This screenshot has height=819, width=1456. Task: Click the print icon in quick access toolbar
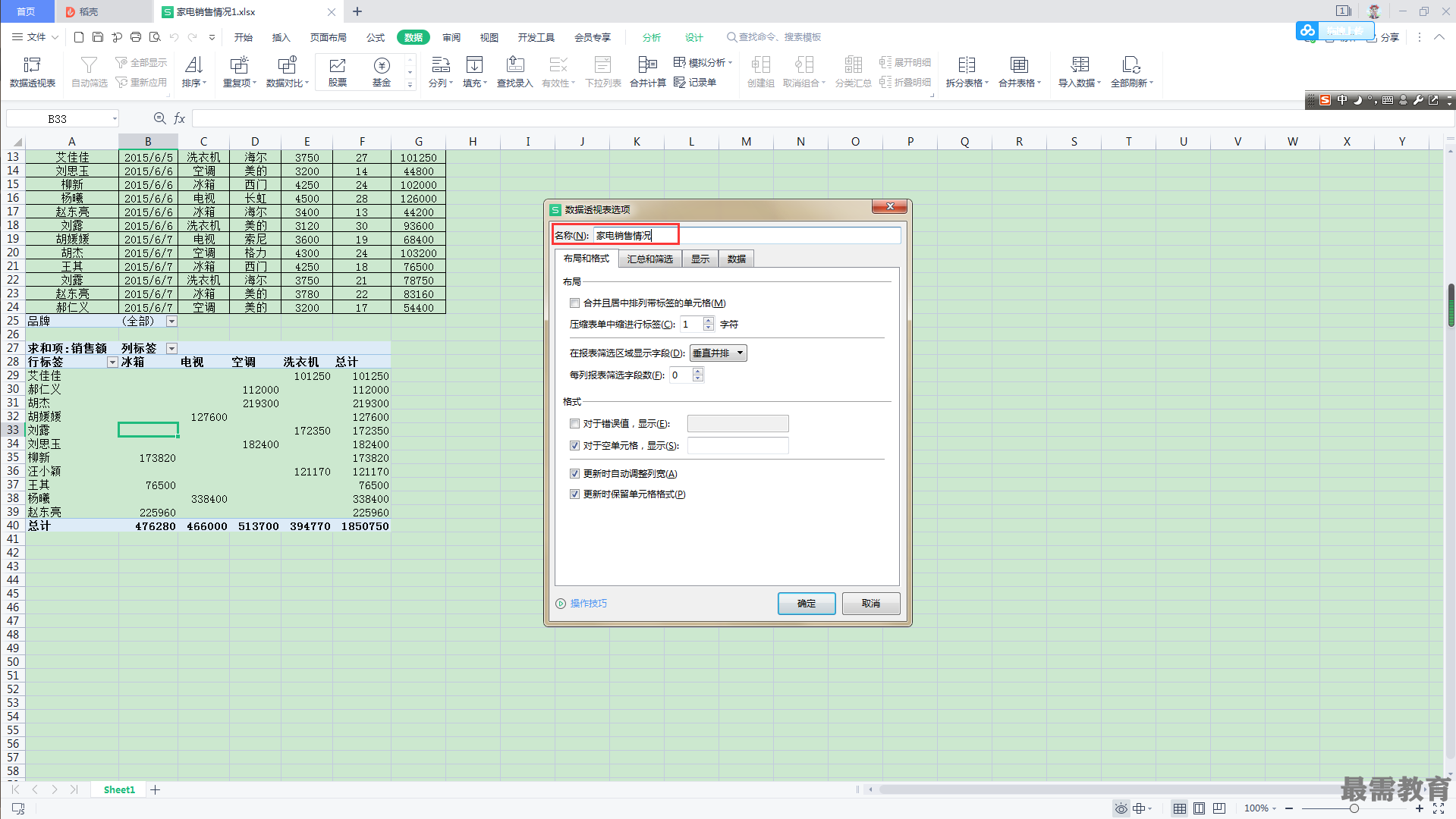136,36
